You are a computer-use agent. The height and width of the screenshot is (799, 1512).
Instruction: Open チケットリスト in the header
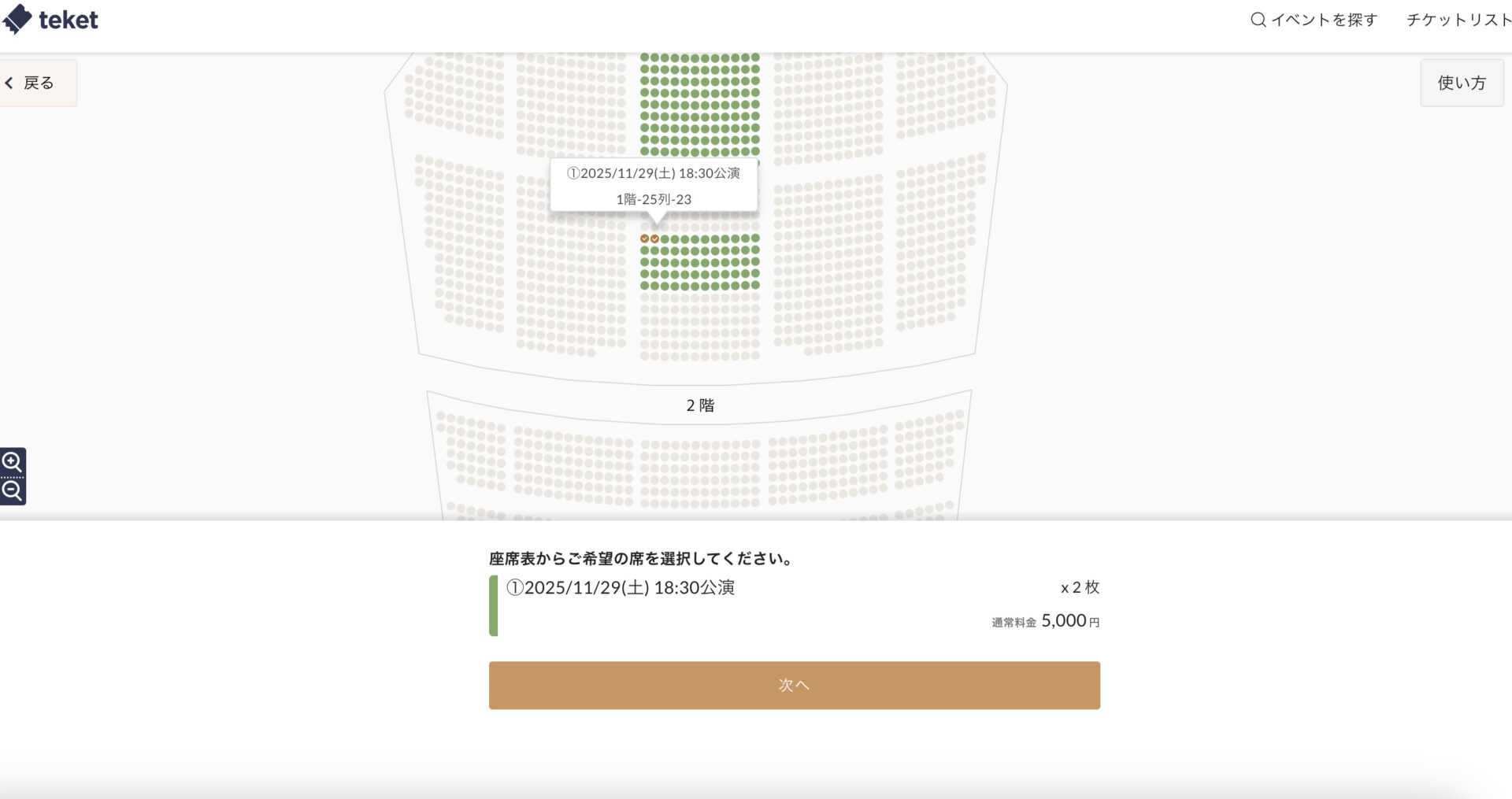tap(1458, 20)
